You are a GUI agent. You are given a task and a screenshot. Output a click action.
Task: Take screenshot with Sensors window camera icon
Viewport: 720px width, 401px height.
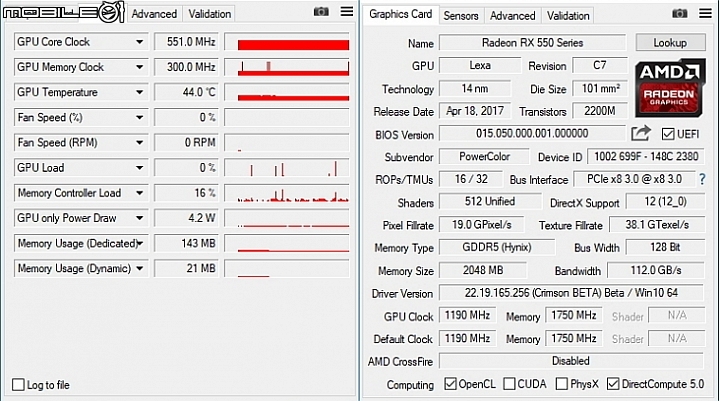pyautogui.click(x=321, y=12)
